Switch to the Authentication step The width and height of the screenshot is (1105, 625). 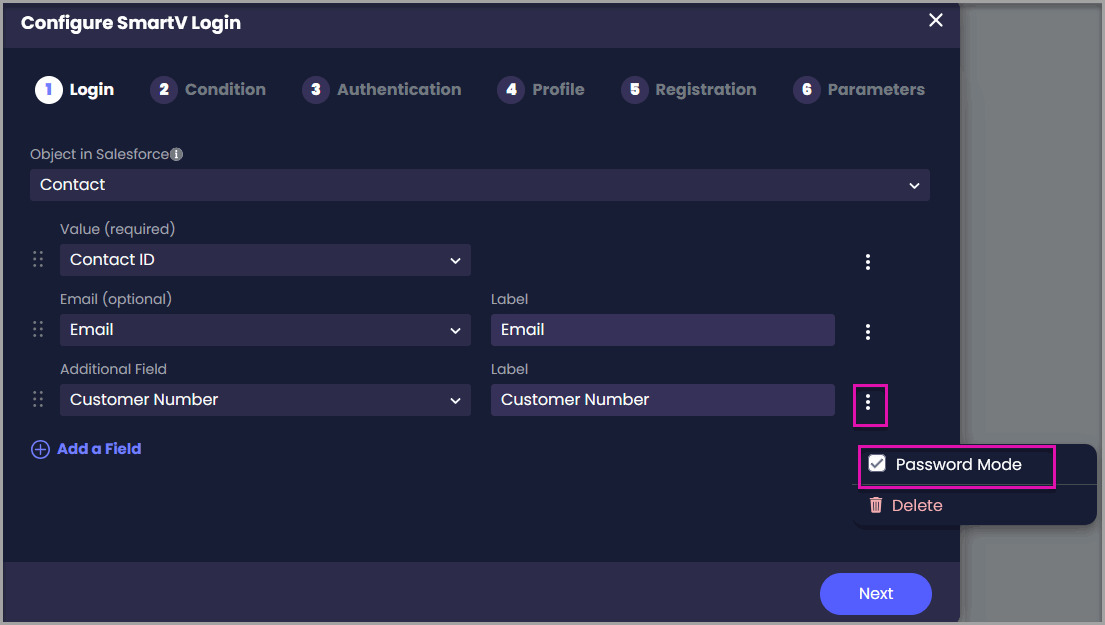[382, 89]
